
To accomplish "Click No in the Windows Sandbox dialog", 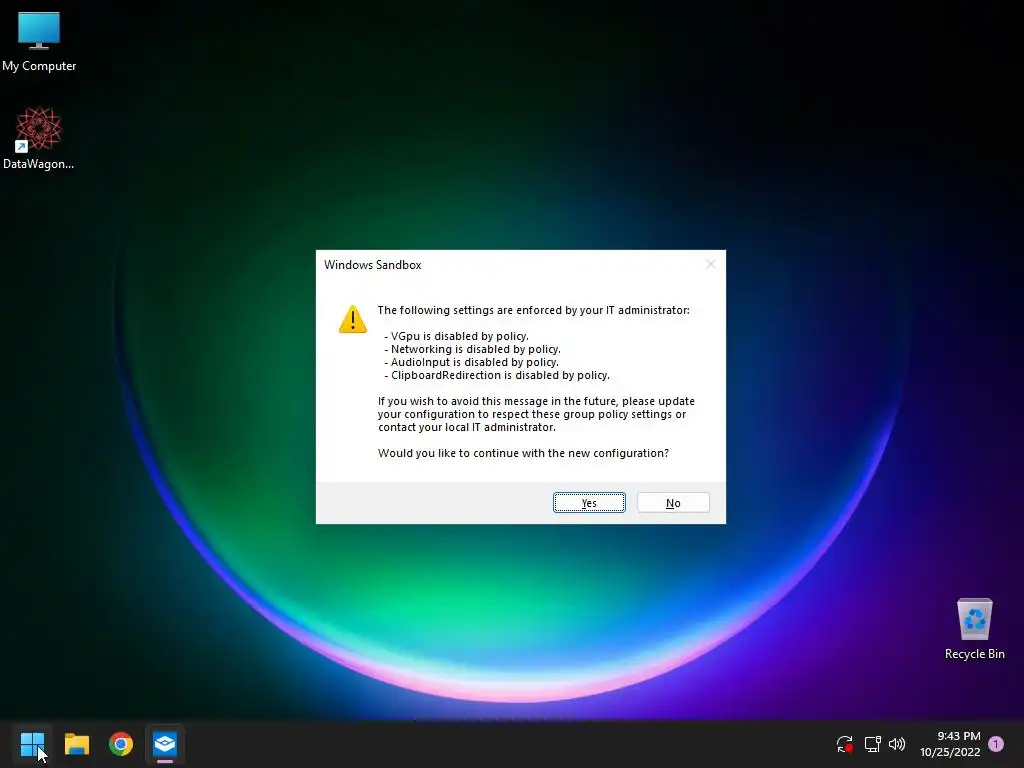I will [x=673, y=503].
